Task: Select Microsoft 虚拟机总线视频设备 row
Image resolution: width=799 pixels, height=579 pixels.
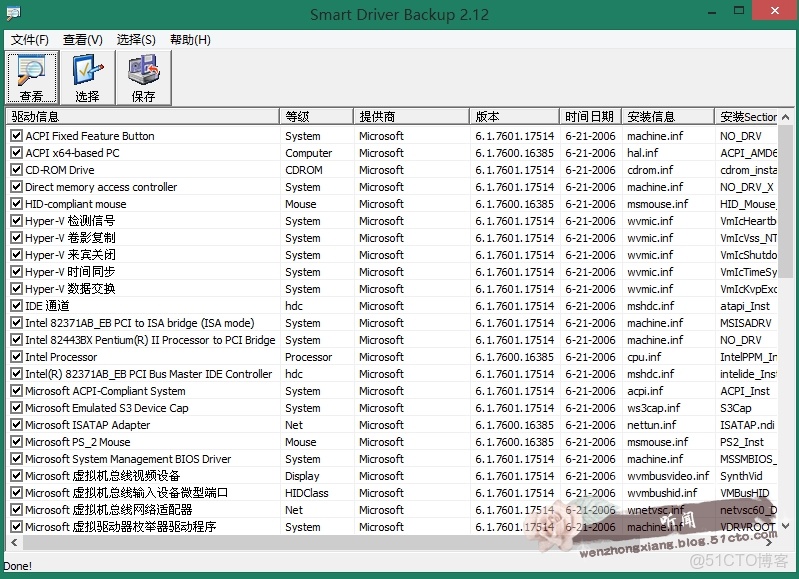Action: point(392,476)
